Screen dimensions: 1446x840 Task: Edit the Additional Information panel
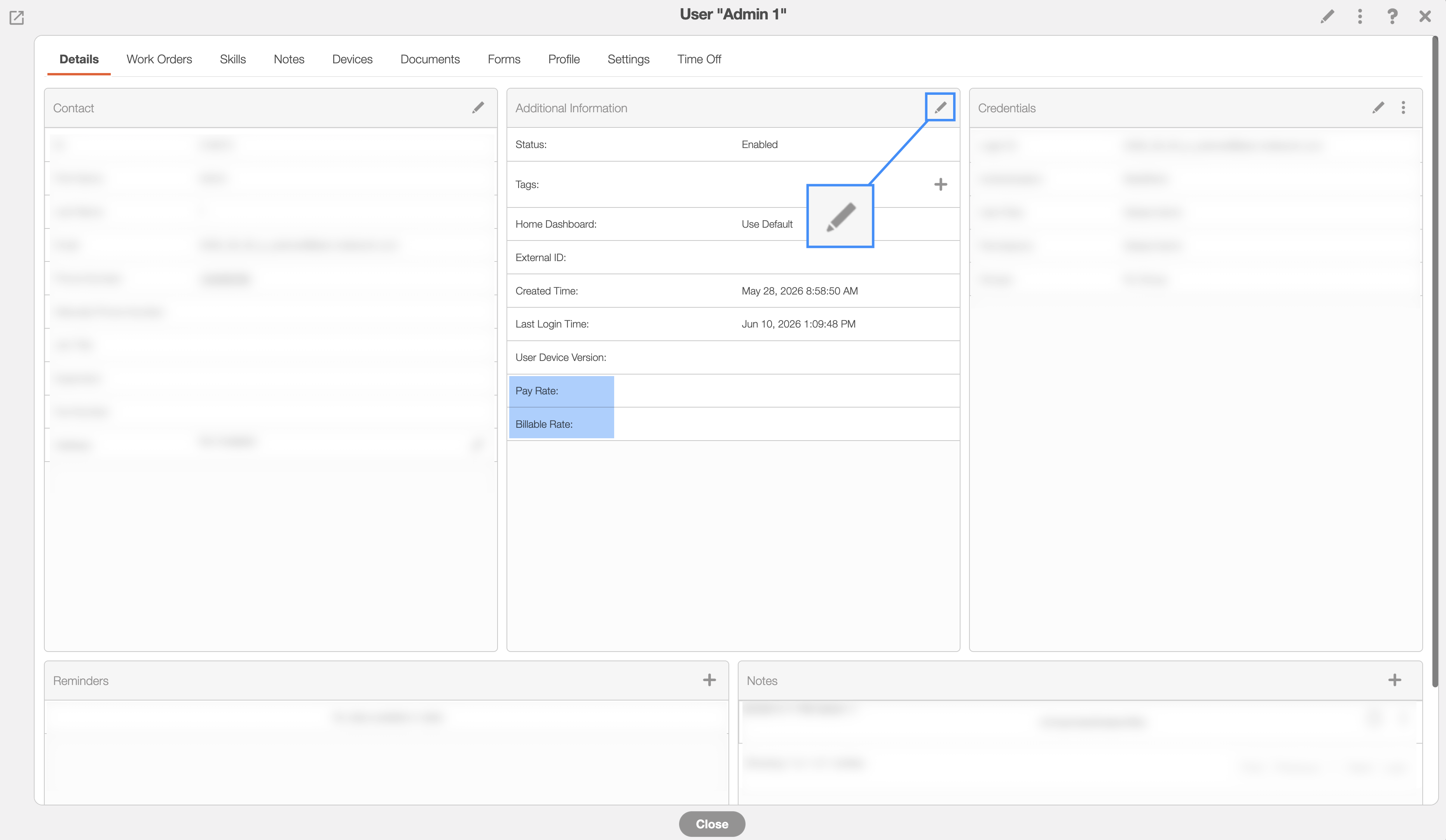point(940,107)
